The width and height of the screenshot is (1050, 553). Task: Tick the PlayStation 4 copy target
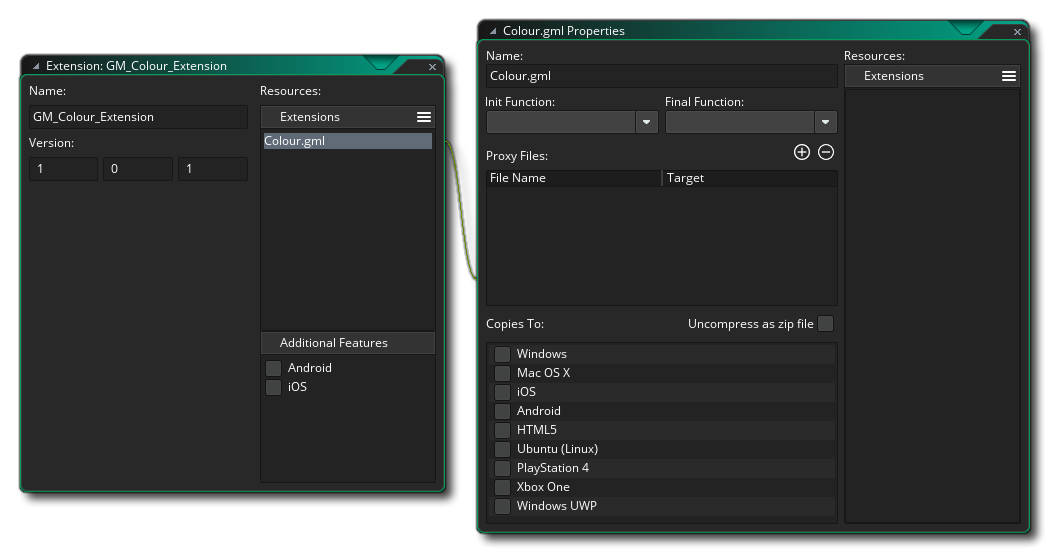[x=502, y=468]
